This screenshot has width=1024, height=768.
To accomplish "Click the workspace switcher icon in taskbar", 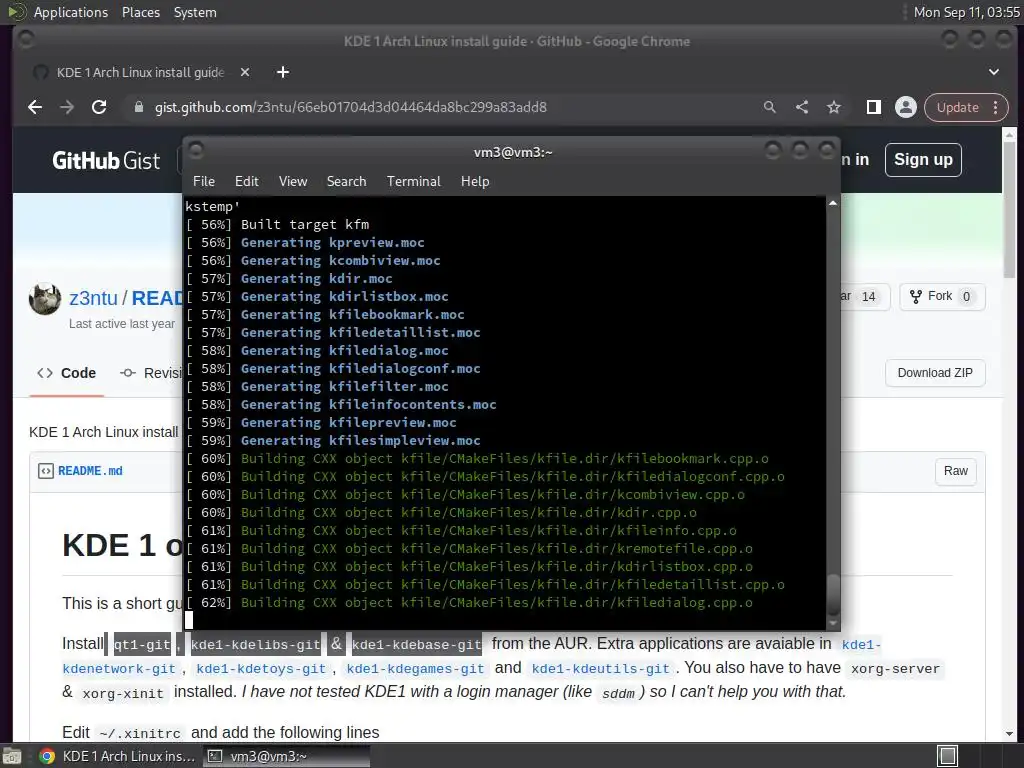I will pyautogui.click(x=947, y=756).
